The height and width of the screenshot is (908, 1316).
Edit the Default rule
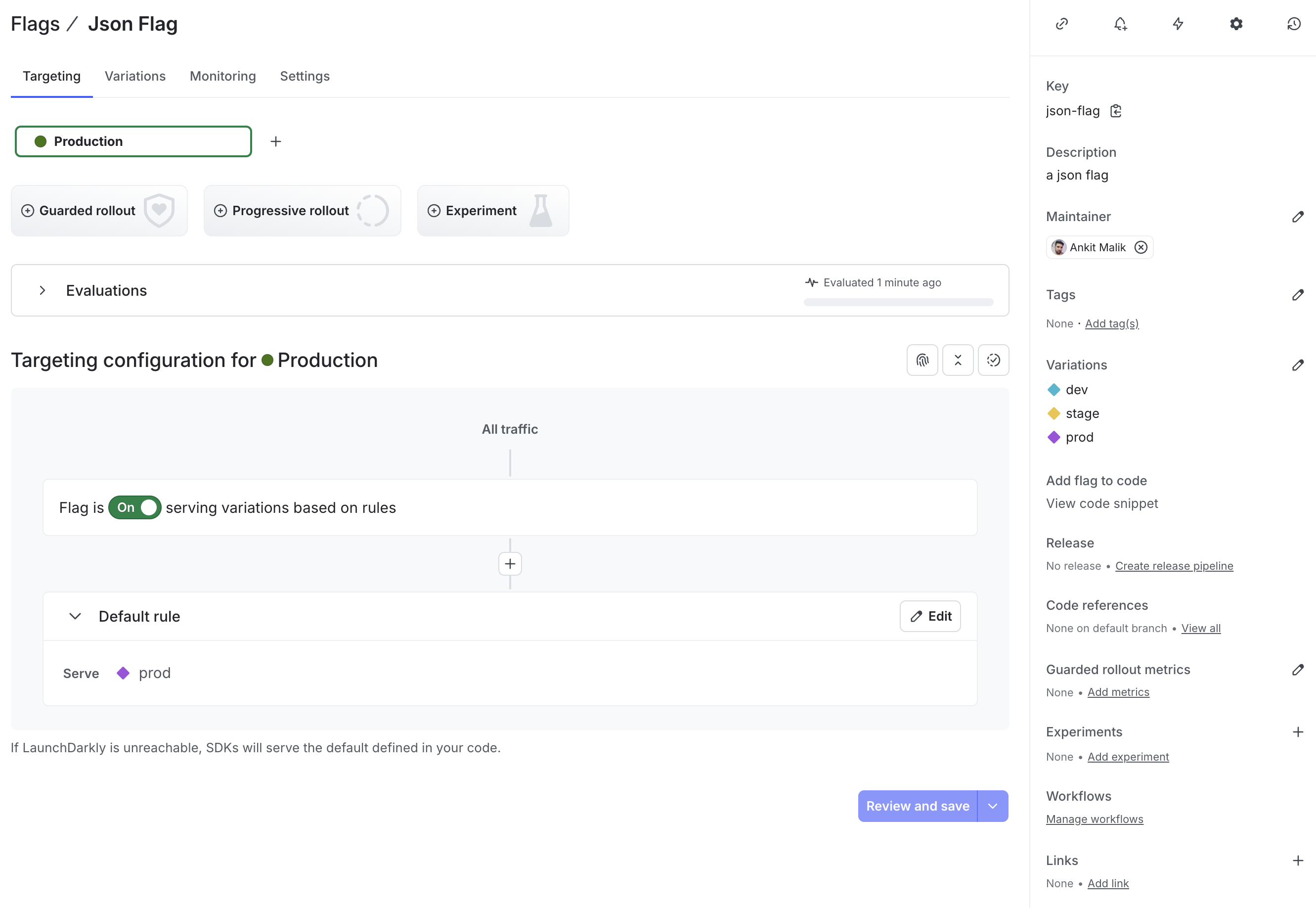(930, 617)
